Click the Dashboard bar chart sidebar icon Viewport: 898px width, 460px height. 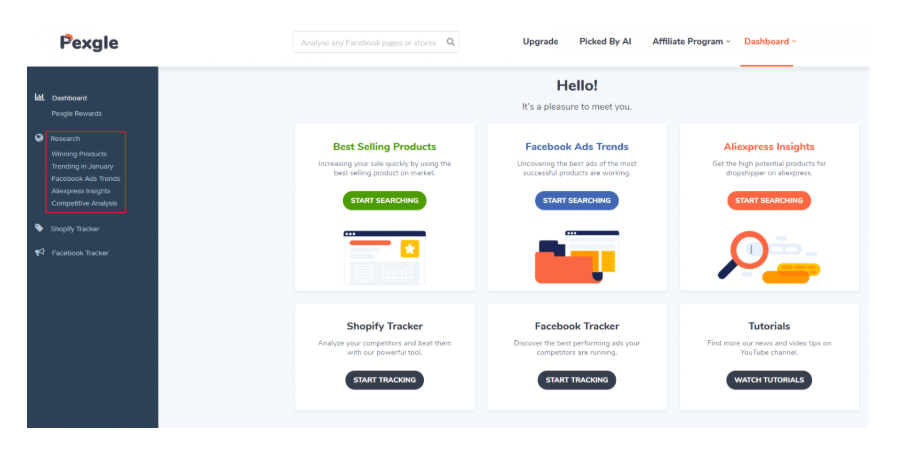[39, 97]
